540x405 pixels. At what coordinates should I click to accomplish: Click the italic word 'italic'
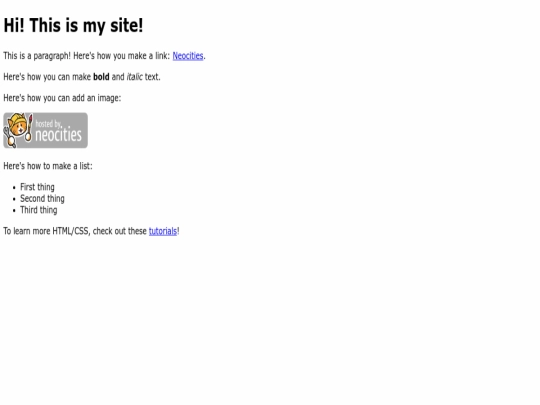pyautogui.click(x=135, y=77)
